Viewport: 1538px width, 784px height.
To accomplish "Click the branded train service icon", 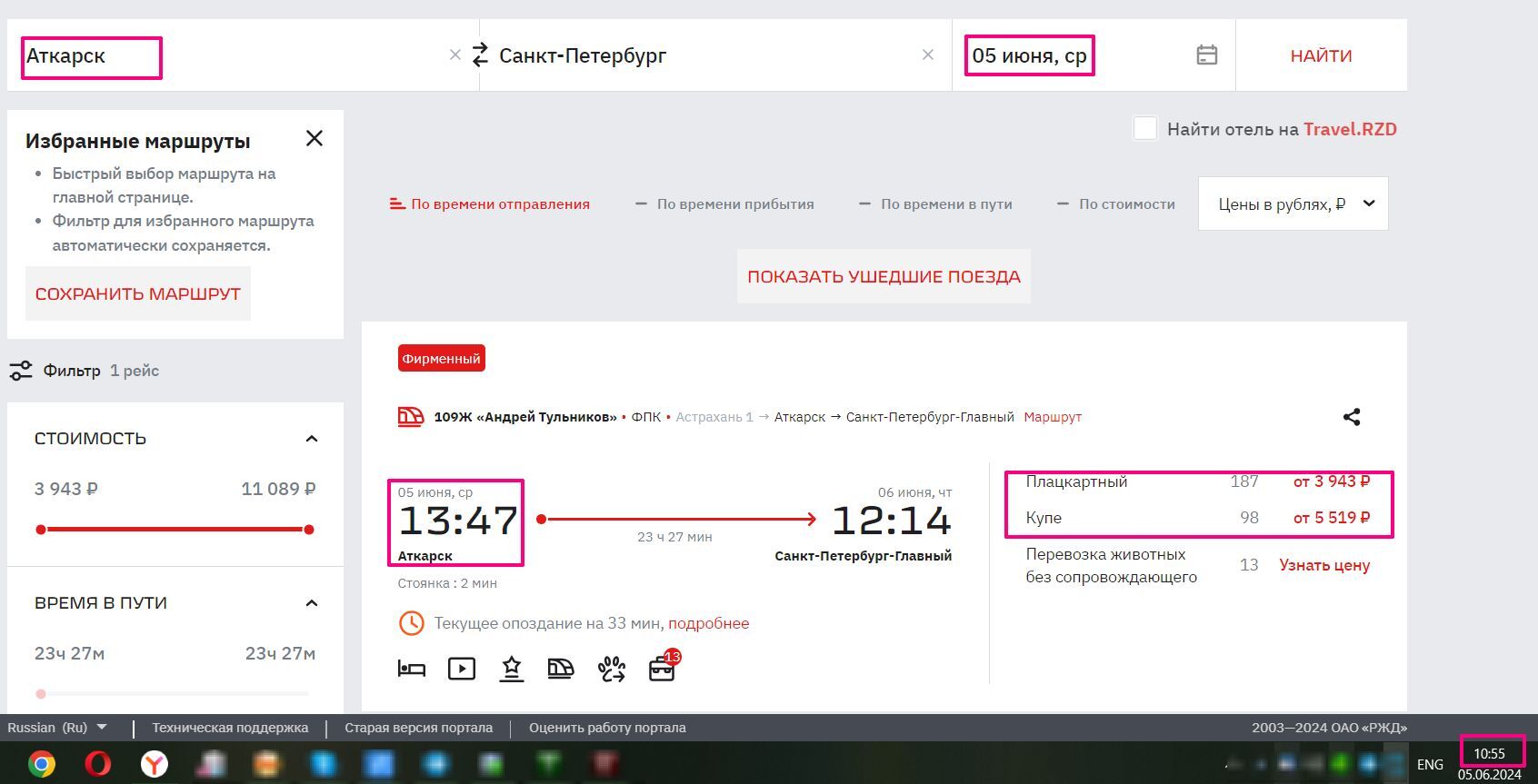I will pyautogui.click(x=561, y=670).
